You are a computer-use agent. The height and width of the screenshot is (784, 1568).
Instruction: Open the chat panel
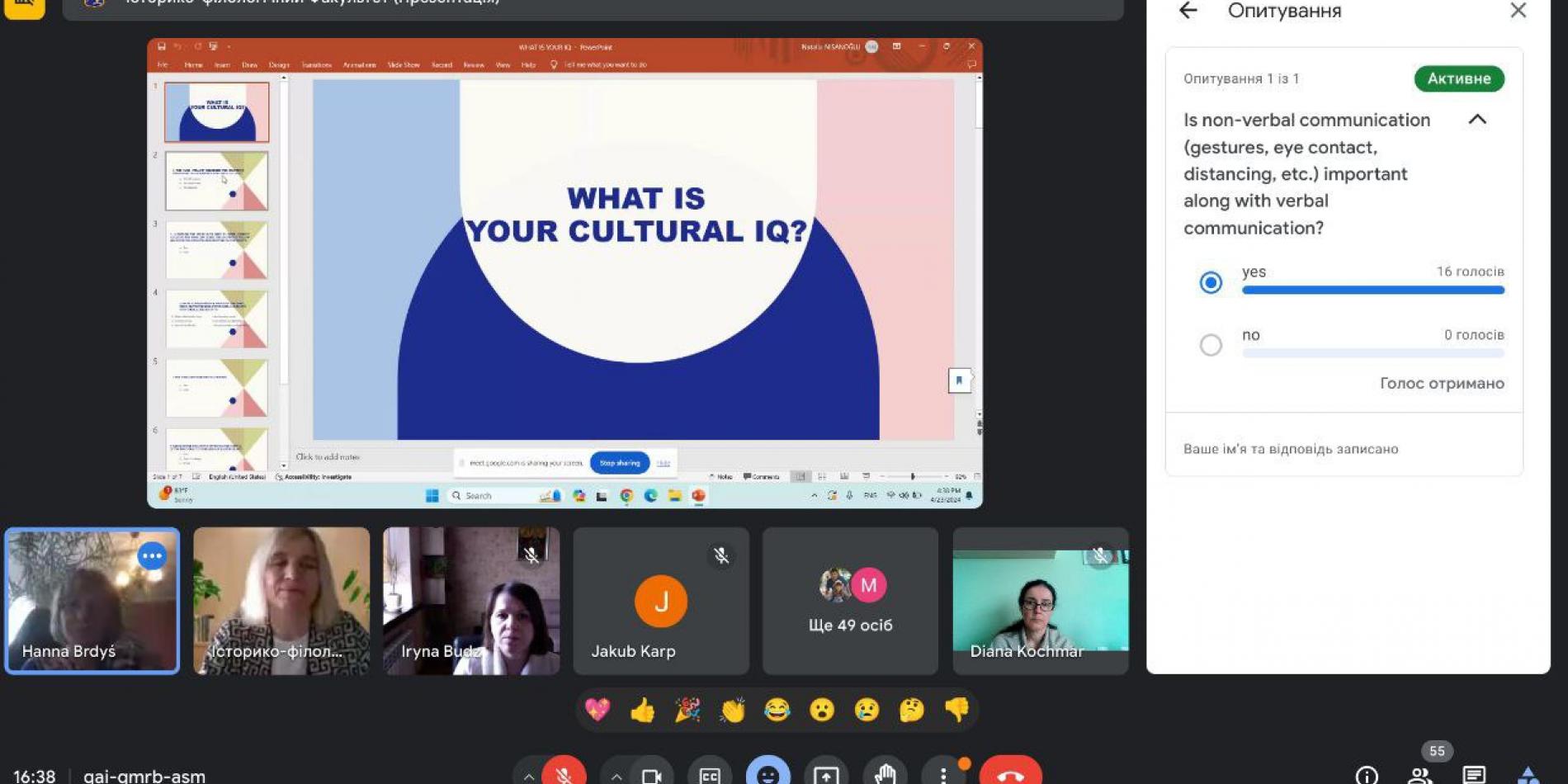point(1474,775)
